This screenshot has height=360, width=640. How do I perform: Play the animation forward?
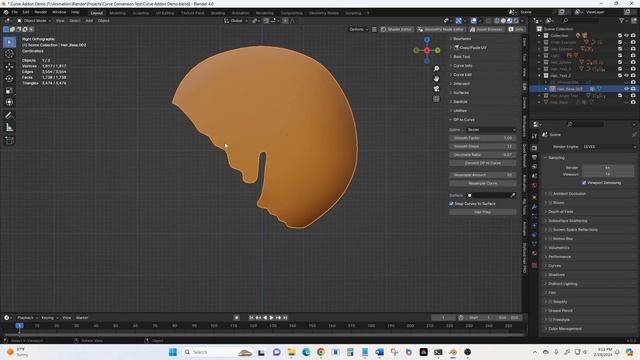(x=271, y=318)
